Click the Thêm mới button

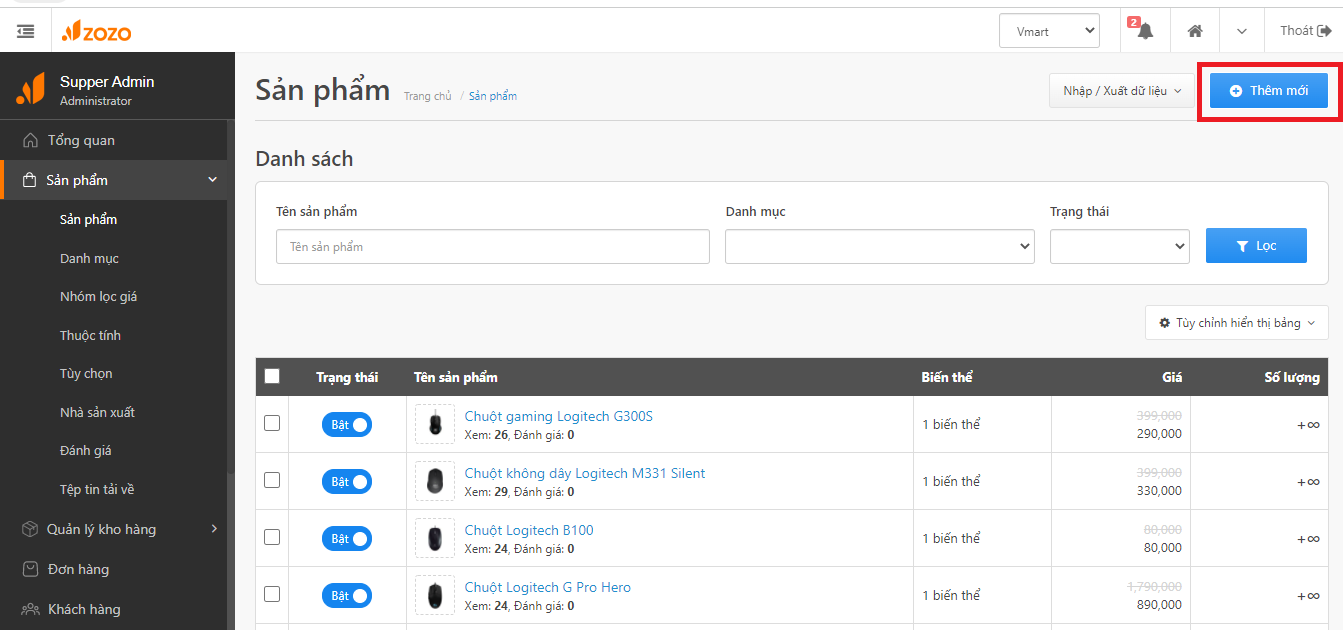pos(1269,91)
